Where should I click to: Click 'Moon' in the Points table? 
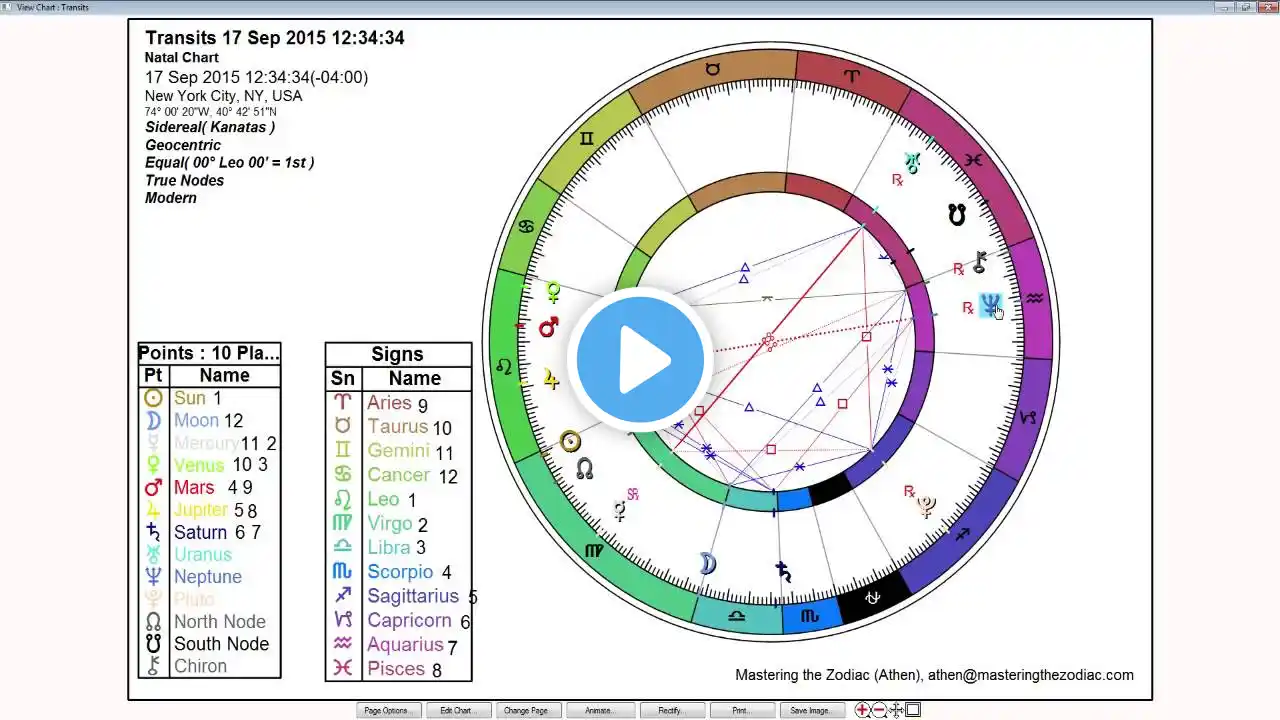coord(196,420)
